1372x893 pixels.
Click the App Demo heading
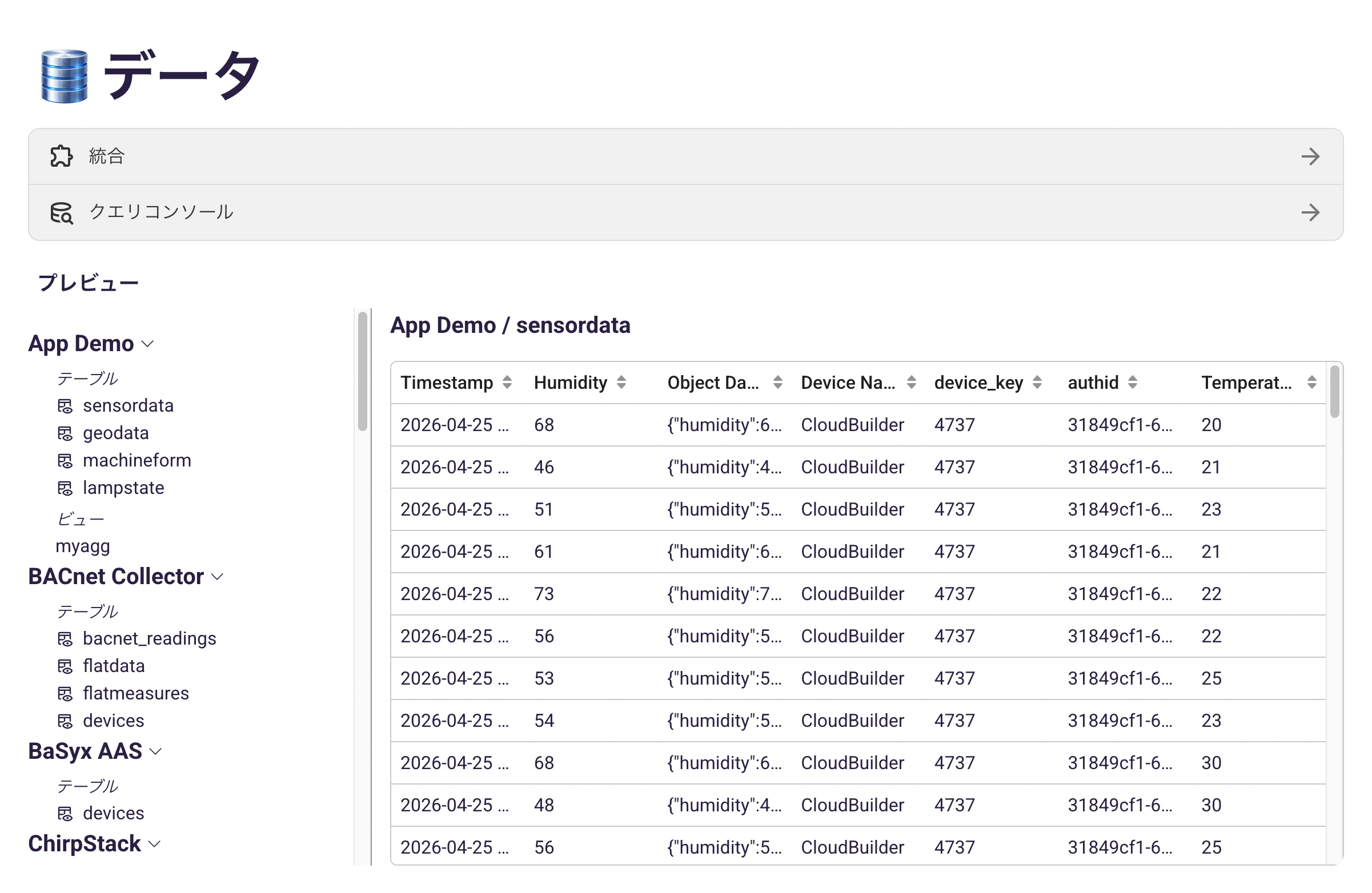click(81, 344)
